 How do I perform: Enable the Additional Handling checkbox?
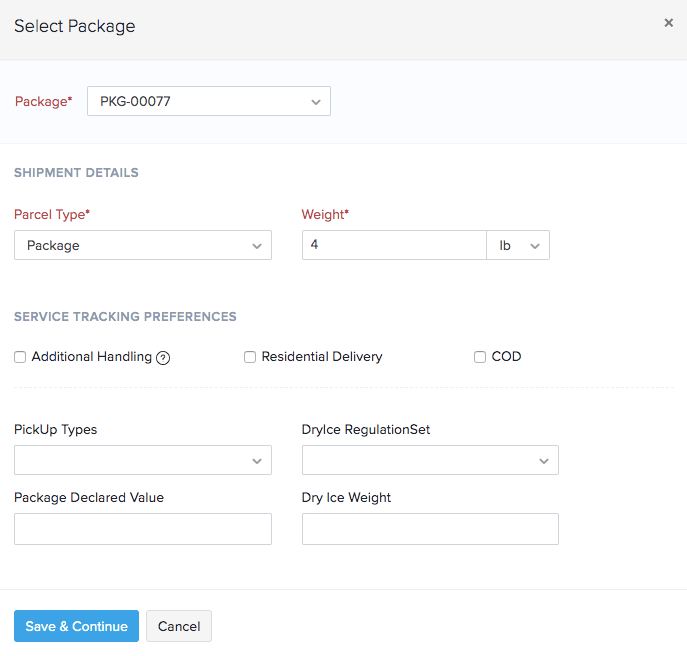click(20, 357)
